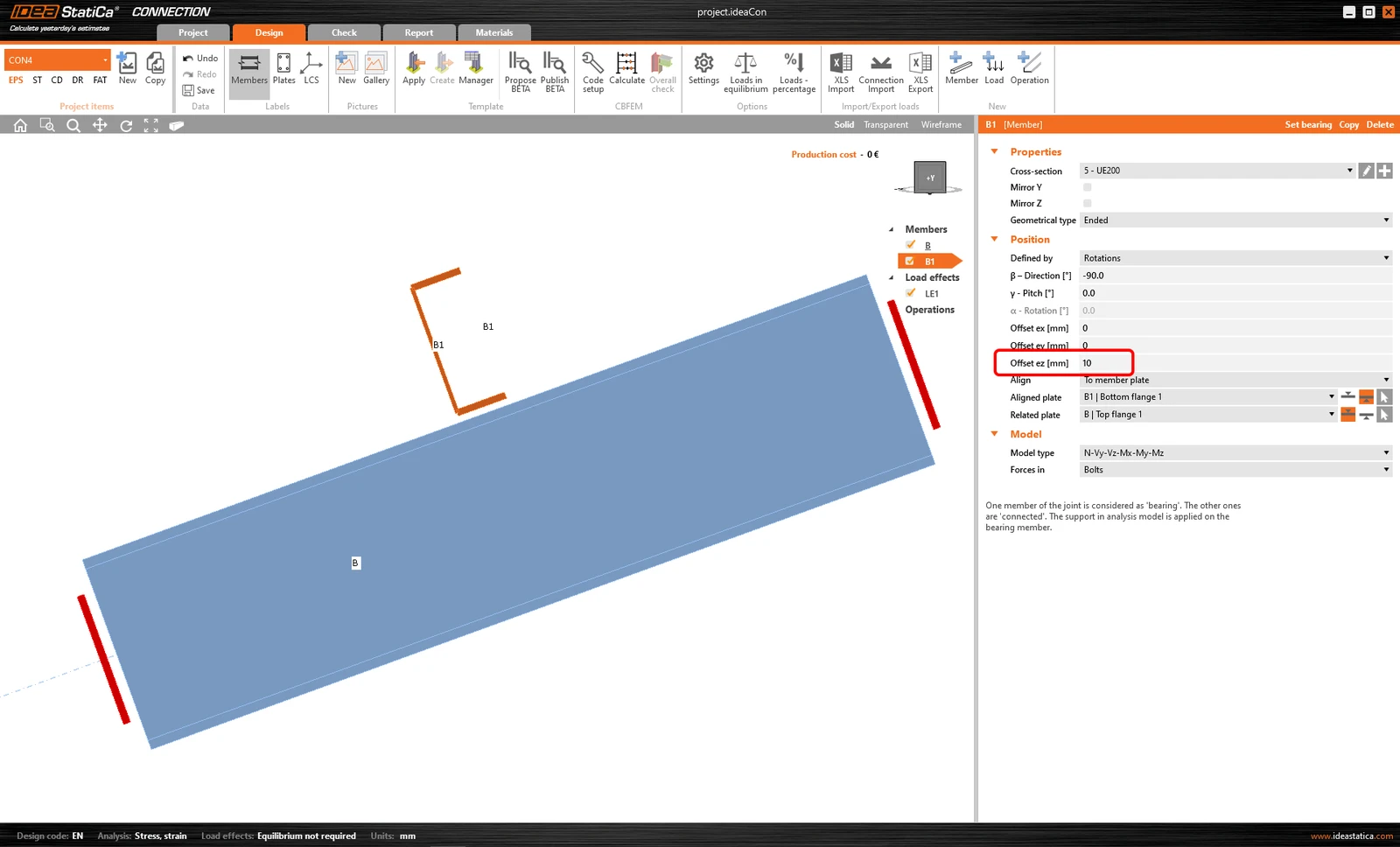Add a new Member
Screen dimensions: 1400x847
[x=962, y=68]
